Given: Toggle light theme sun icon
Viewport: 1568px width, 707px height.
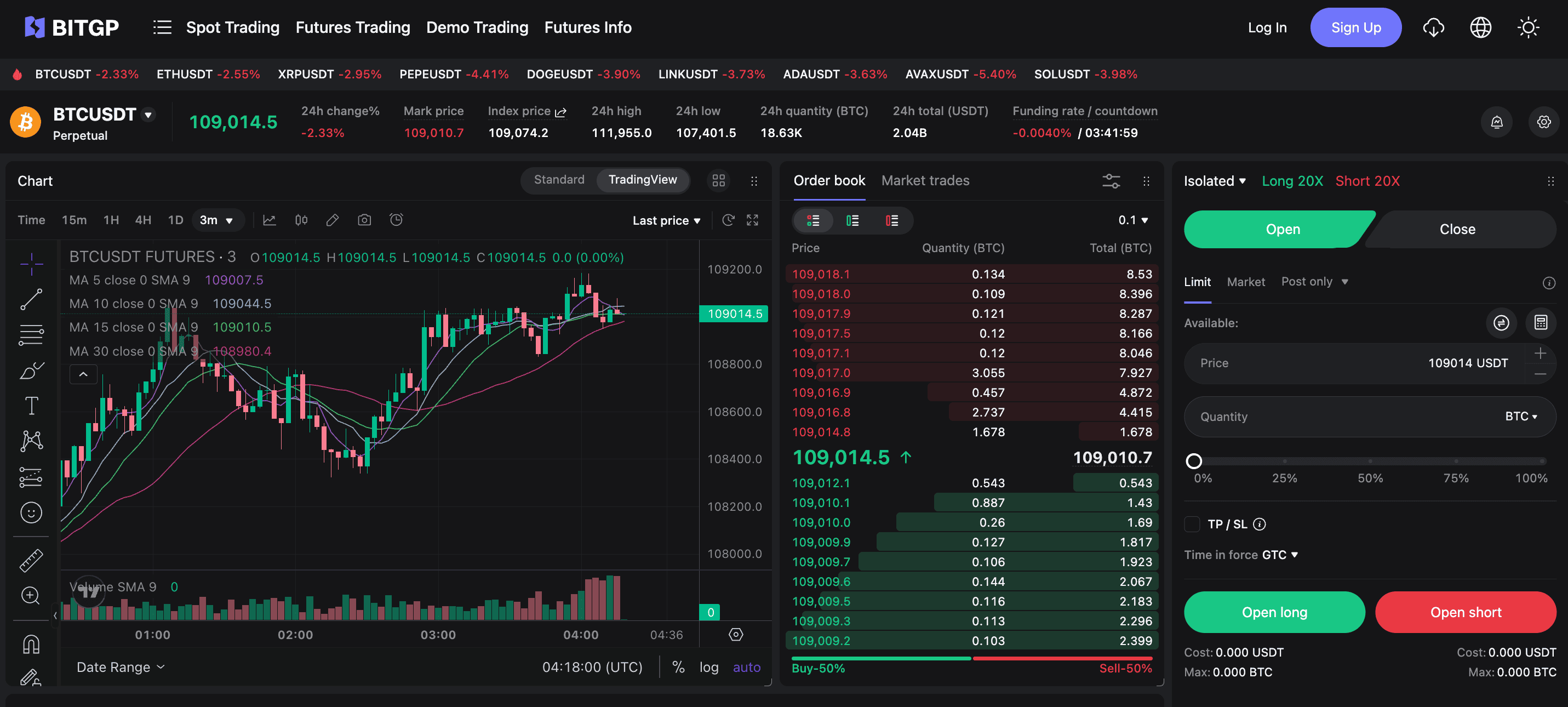Looking at the screenshot, I should point(1527,27).
